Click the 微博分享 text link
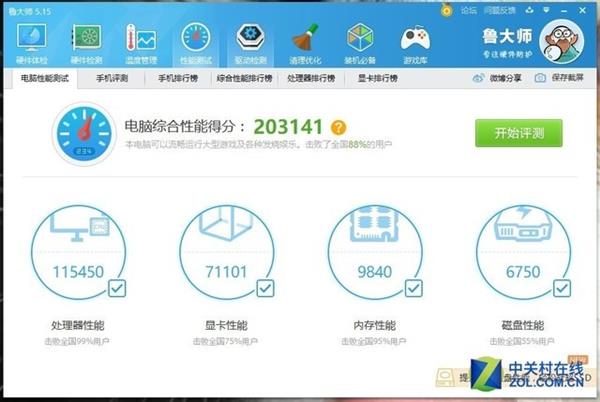The width and height of the screenshot is (600, 402). (505, 78)
